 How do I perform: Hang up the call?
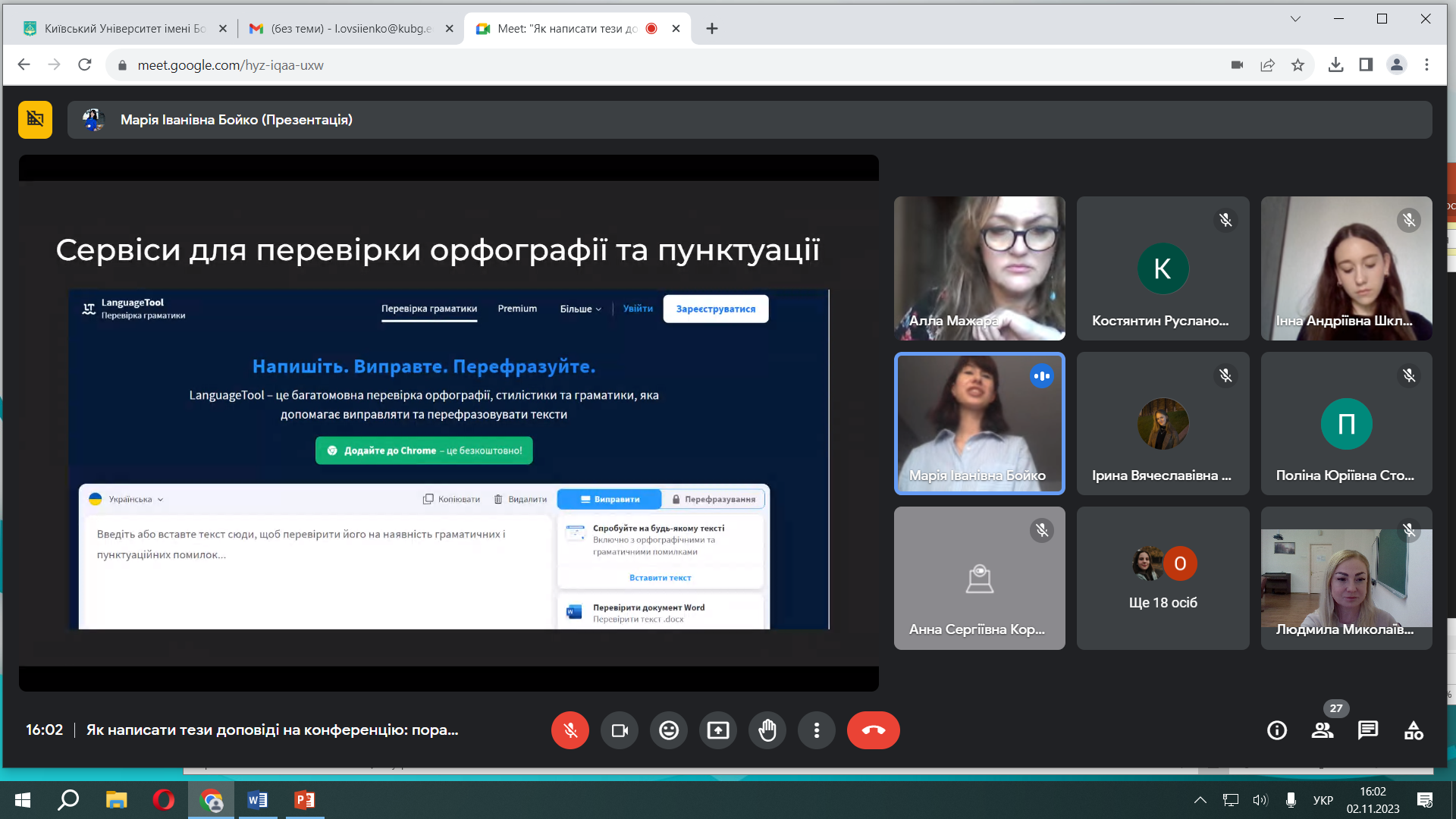873,730
